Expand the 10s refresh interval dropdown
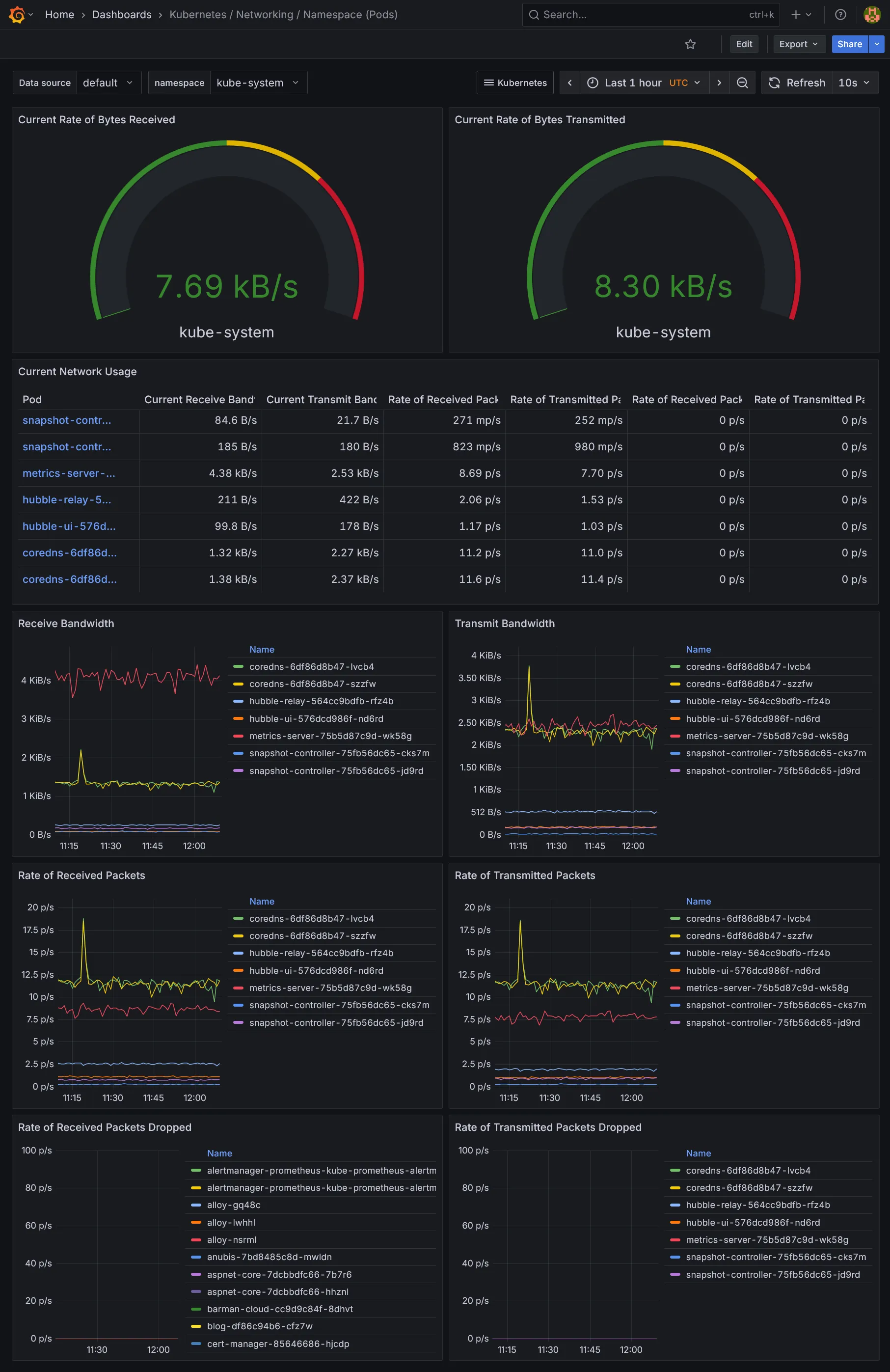This screenshot has width=890, height=1372. pos(854,83)
